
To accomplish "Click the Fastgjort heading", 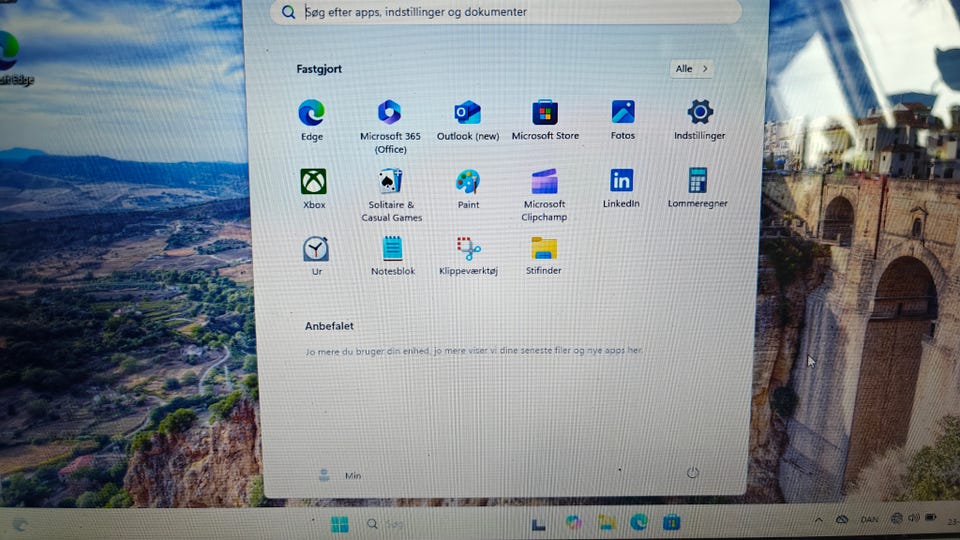I will click(x=319, y=69).
